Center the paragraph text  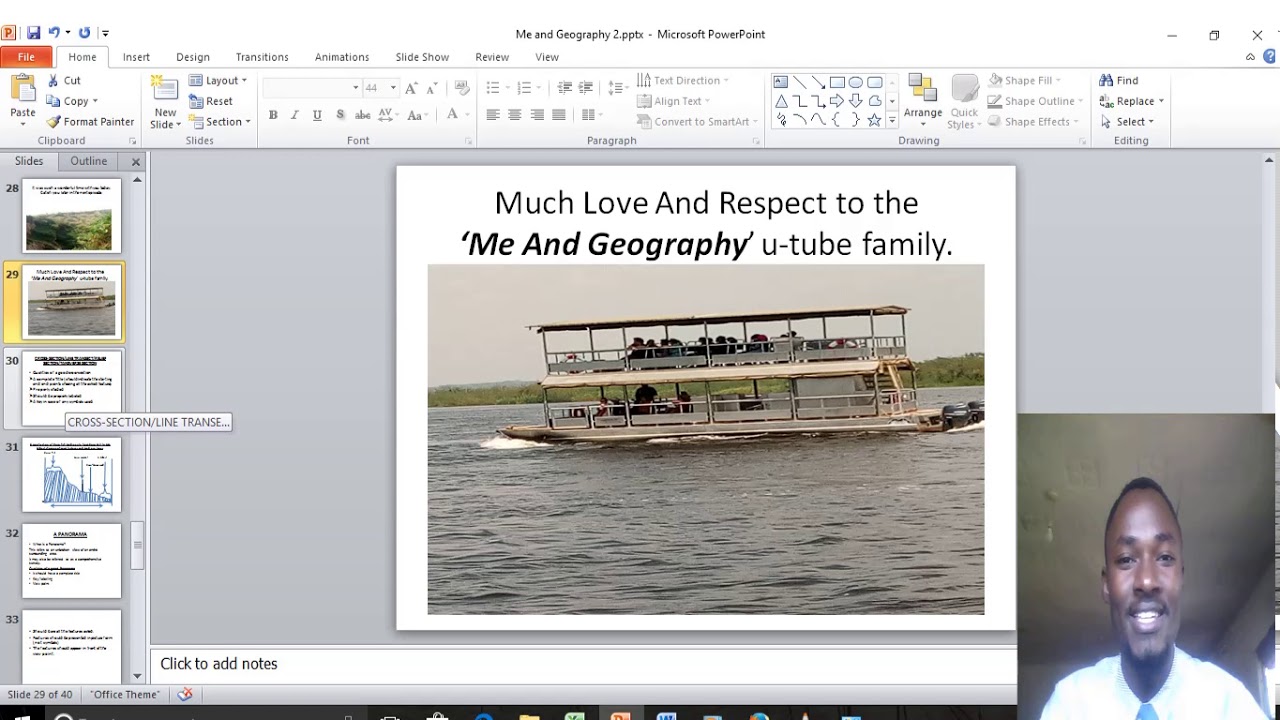tap(515, 115)
